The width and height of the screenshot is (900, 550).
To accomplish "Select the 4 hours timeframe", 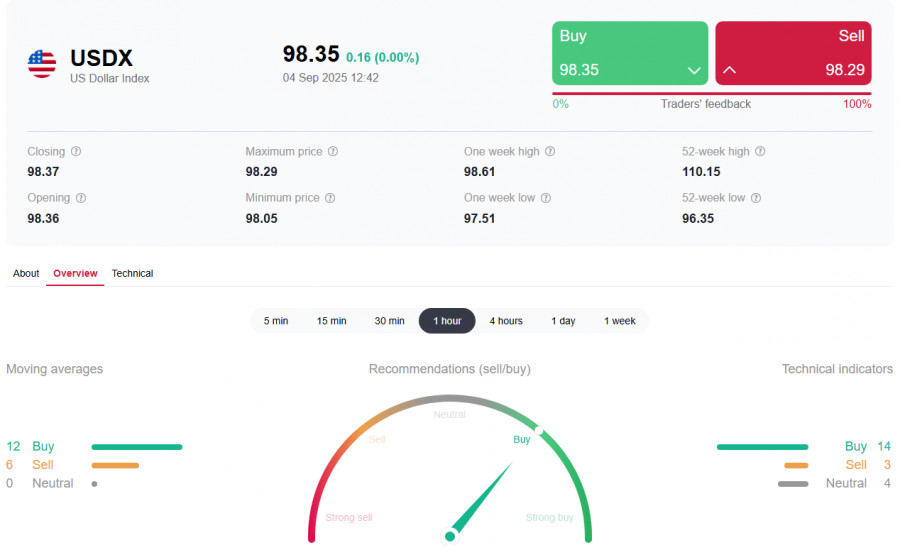I will 506,321.
